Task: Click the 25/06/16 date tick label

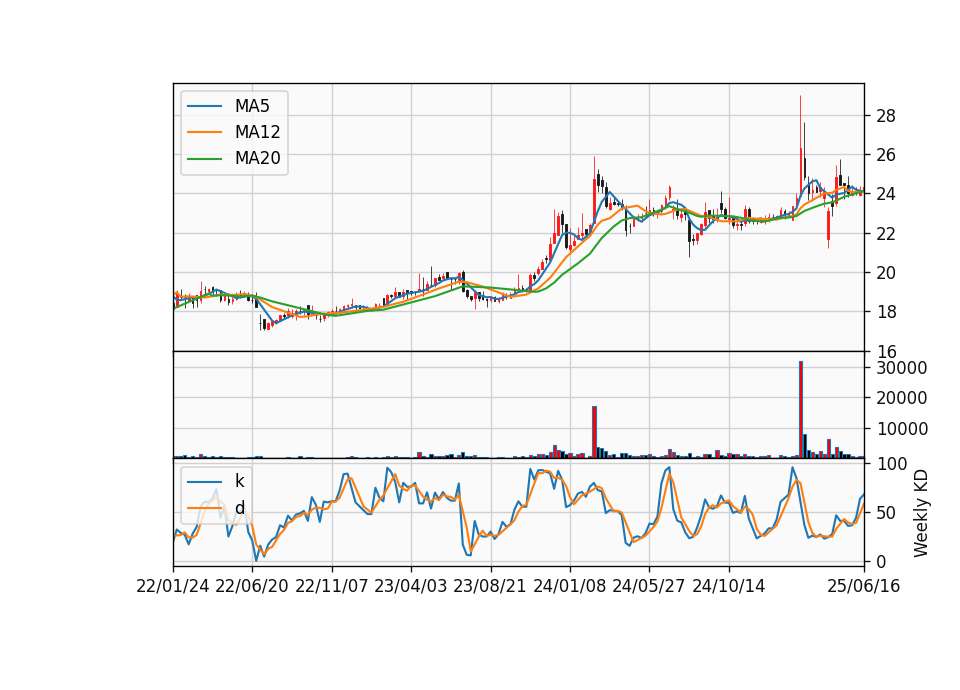Action: point(864,587)
